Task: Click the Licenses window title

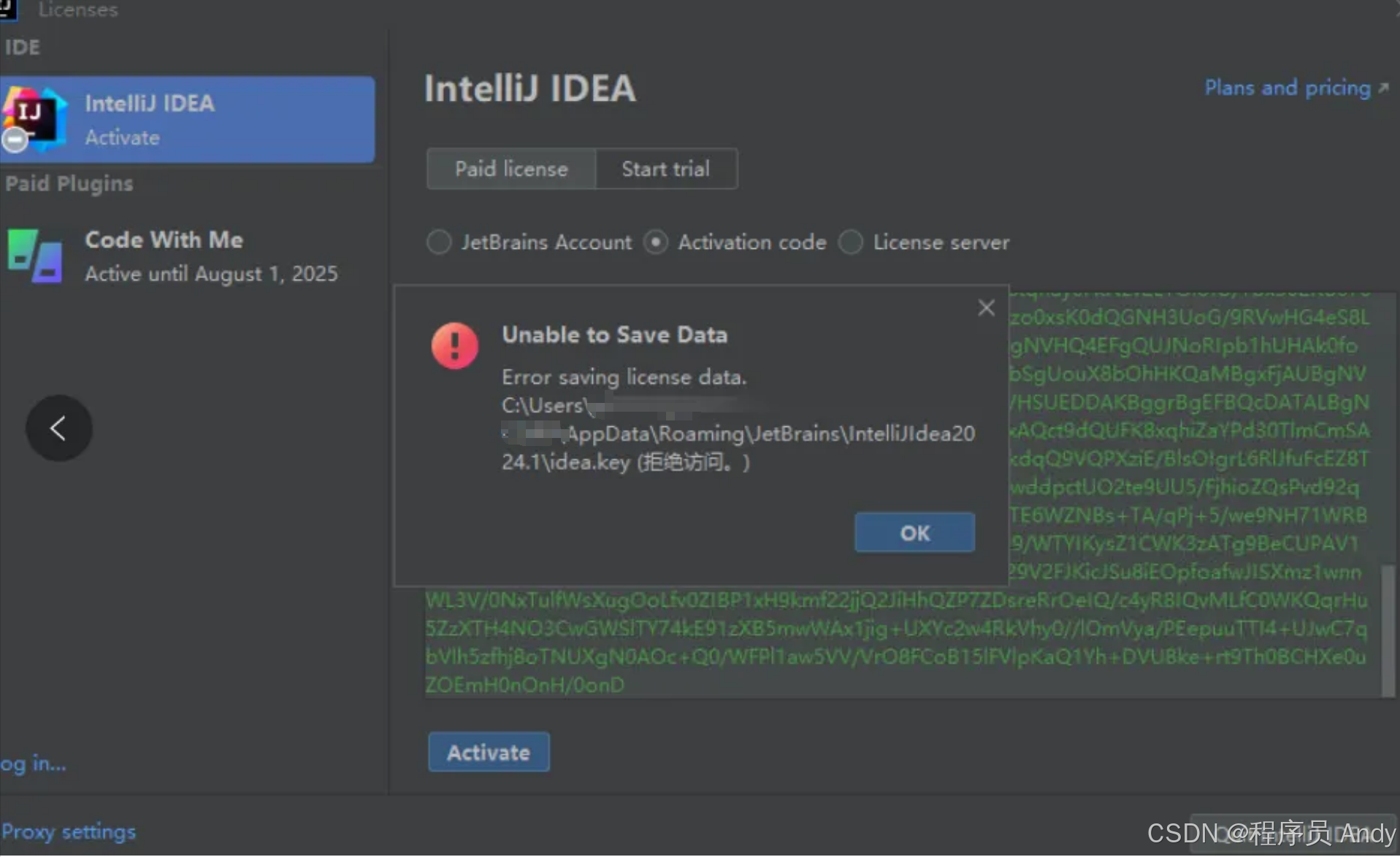Action: point(77,9)
